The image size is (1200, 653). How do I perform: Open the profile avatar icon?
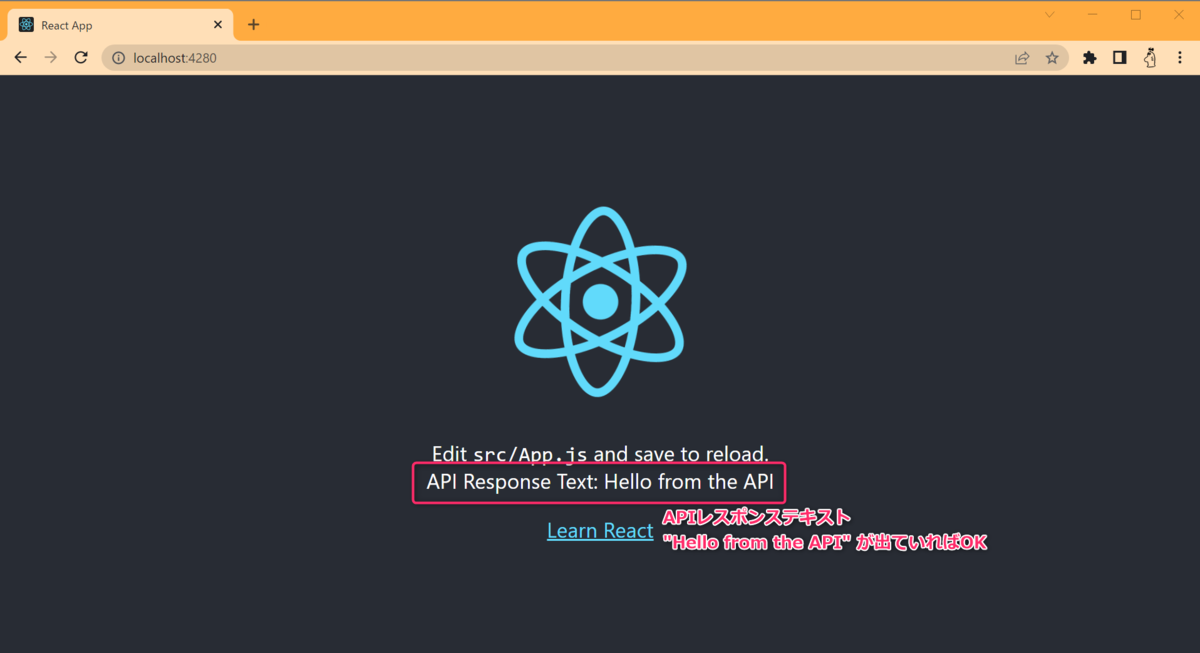pos(1150,58)
